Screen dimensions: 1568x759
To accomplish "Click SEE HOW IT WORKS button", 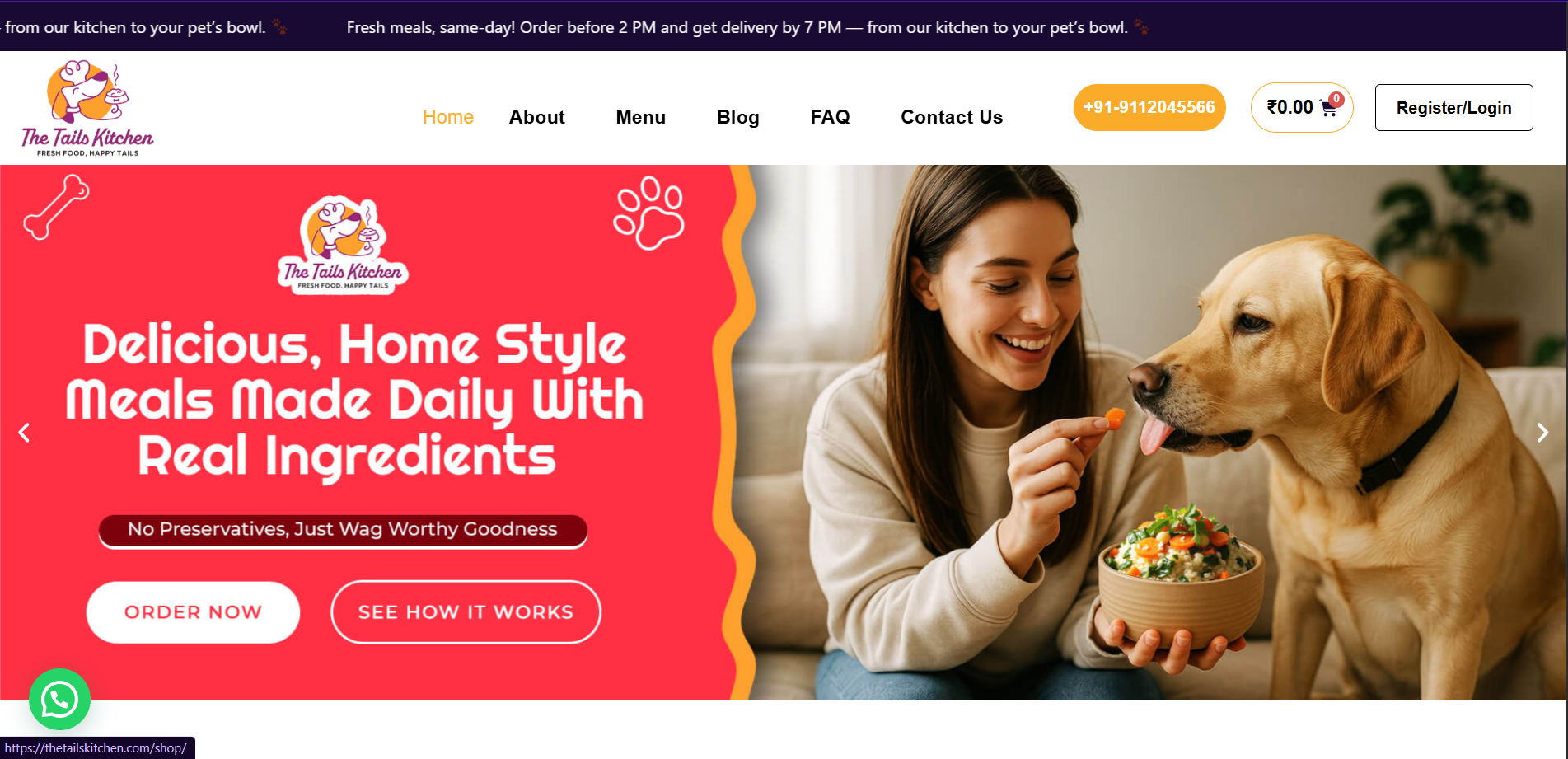I will 466,612.
